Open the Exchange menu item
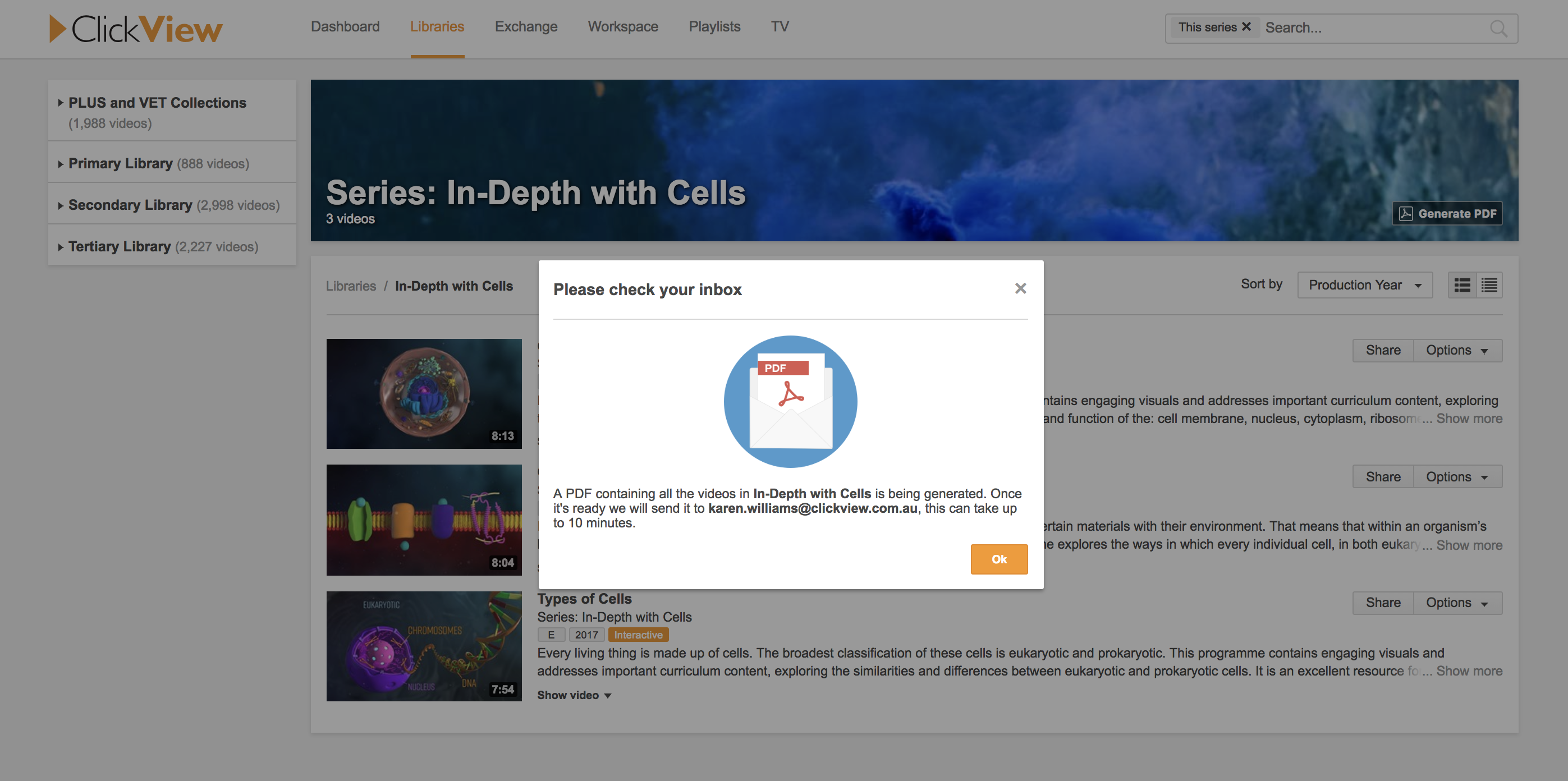1568x781 pixels. pos(526,26)
